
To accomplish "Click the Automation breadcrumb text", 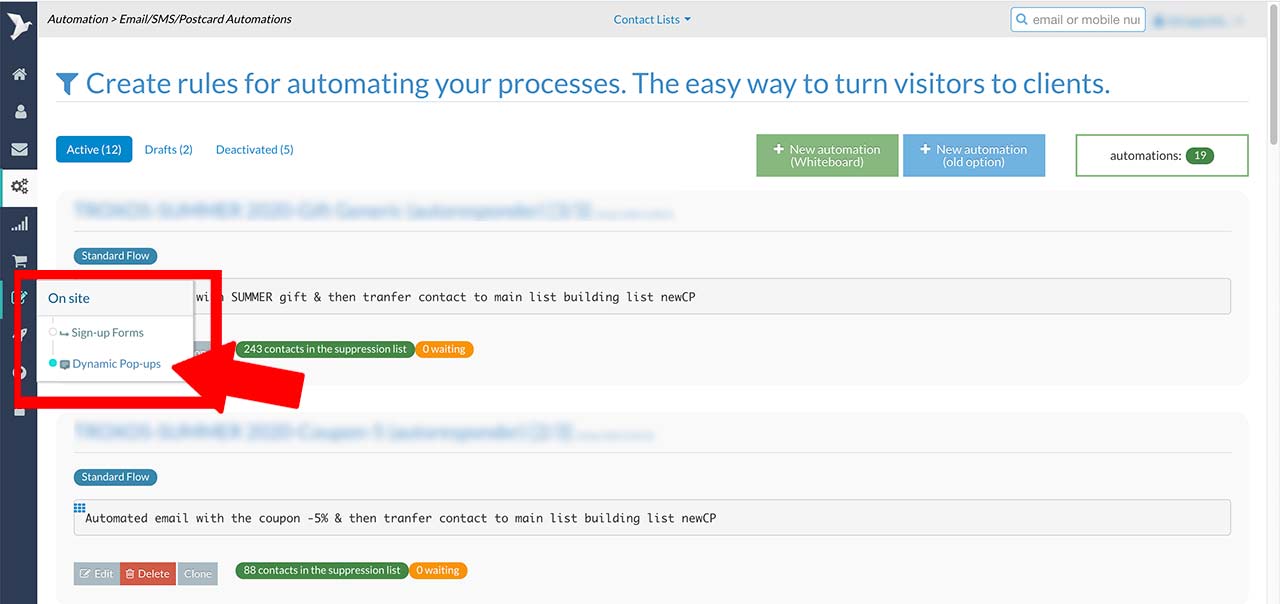I will click(75, 19).
